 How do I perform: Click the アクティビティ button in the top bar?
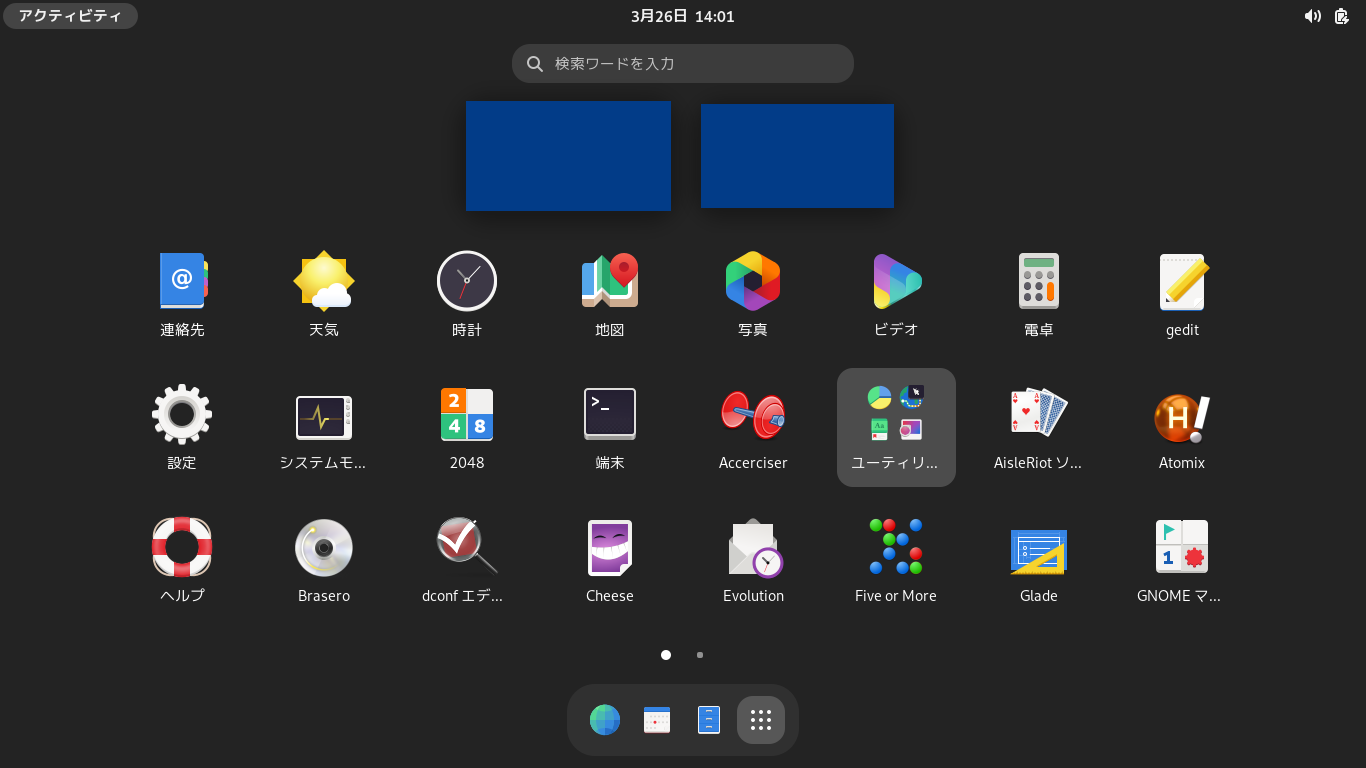coord(70,16)
